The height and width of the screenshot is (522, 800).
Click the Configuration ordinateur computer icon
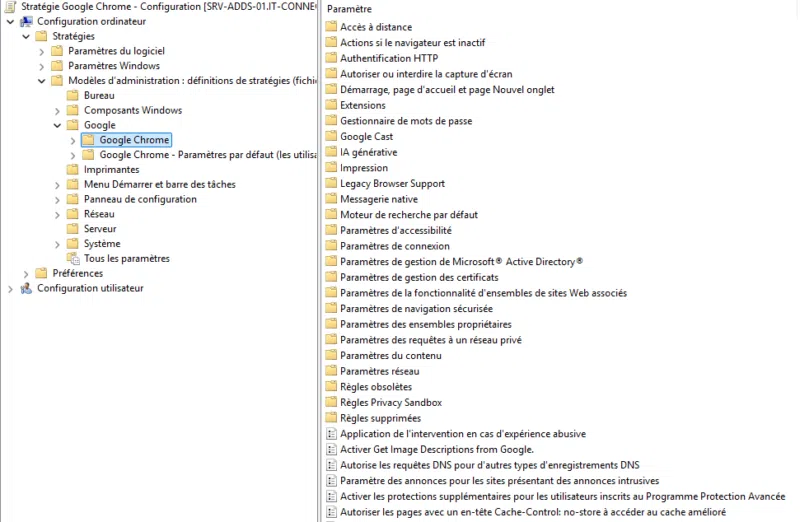click(x=26, y=21)
